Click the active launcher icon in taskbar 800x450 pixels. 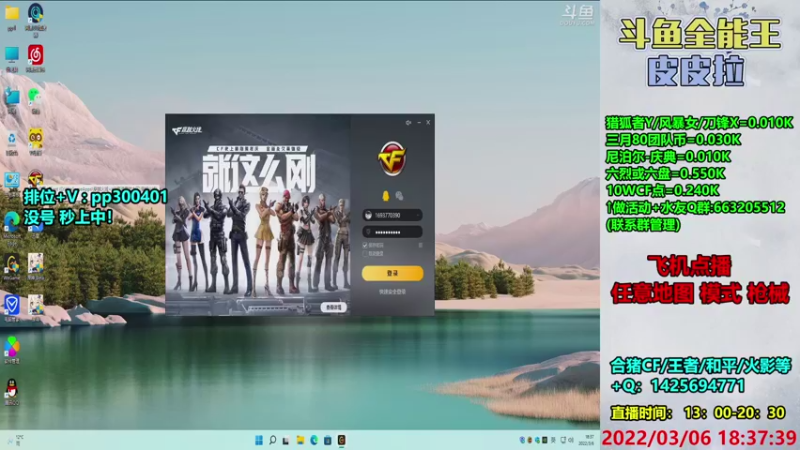click(x=342, y=440)
